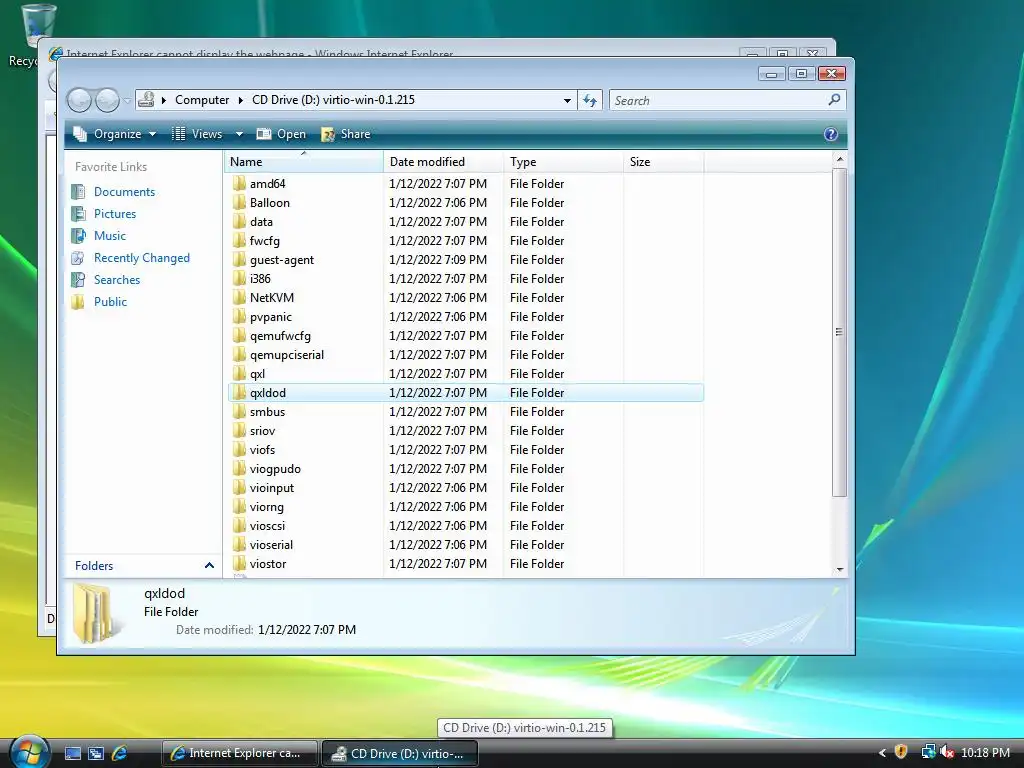Expand the Folders pane chevron

[x=209, y=566]
